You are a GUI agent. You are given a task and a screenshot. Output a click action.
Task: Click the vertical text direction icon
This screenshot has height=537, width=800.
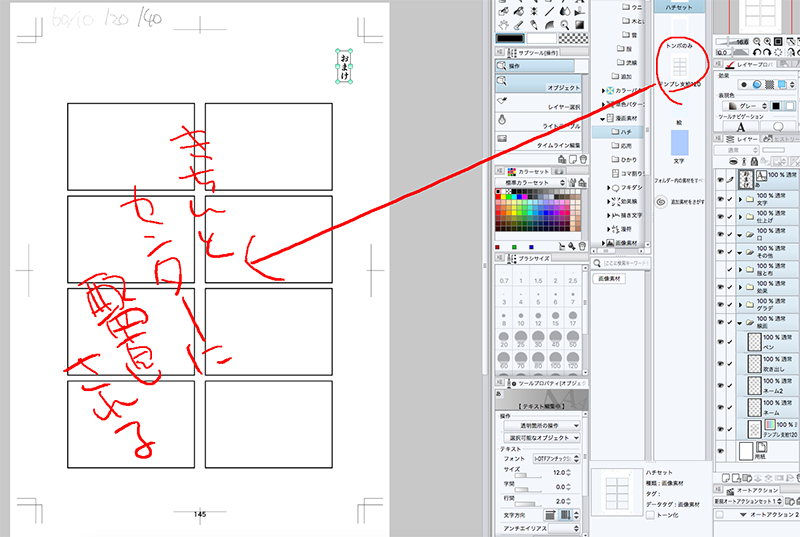point(565,515)
